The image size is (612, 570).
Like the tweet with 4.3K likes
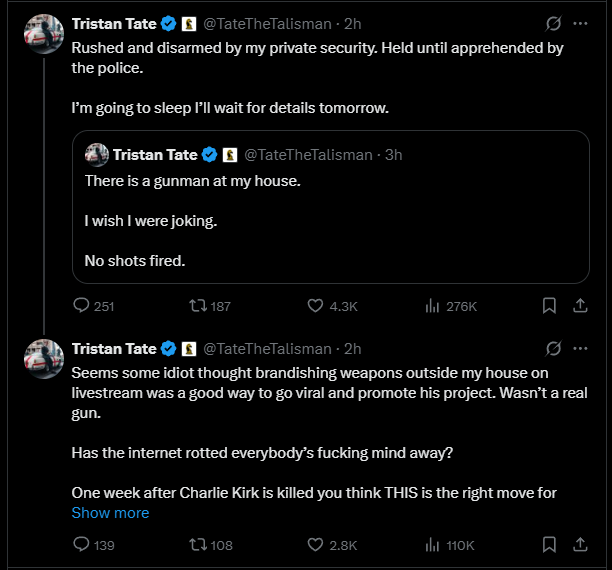point(315,306)
